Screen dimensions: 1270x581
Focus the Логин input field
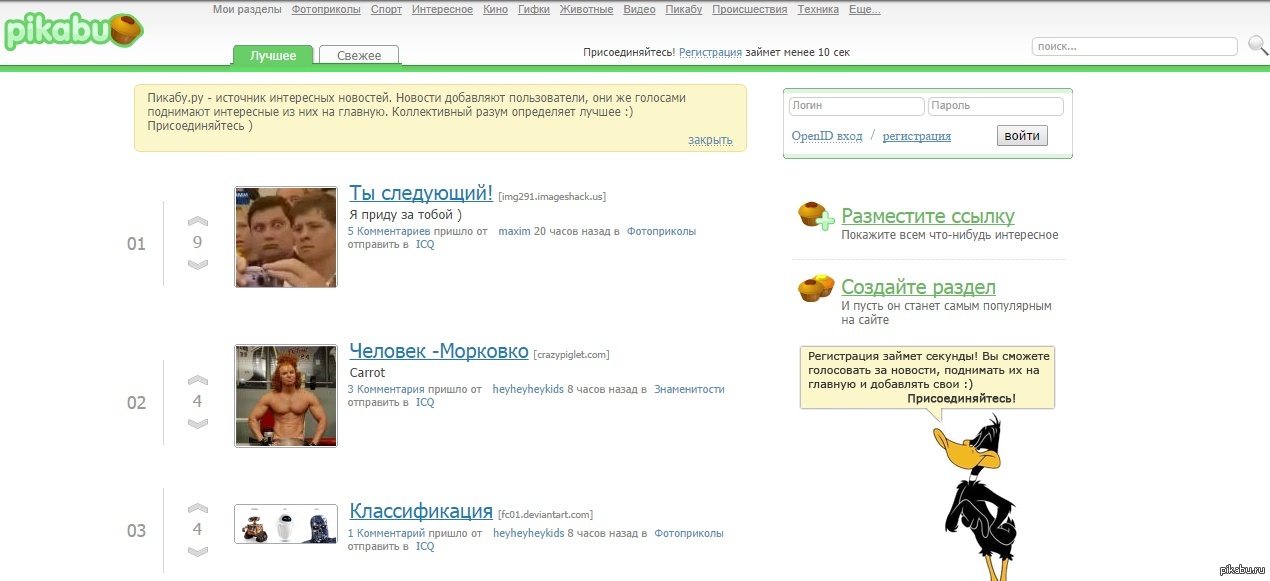click(856, 106)
